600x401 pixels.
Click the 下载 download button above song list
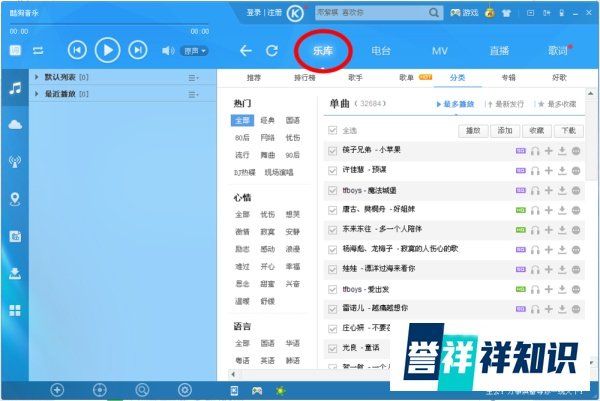tap(569, 131)
